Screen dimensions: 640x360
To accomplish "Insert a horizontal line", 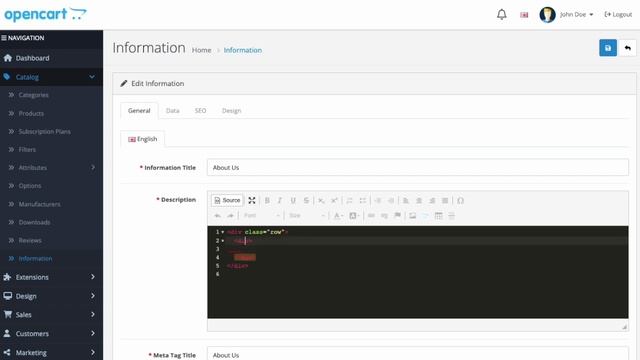I will 452,216.
